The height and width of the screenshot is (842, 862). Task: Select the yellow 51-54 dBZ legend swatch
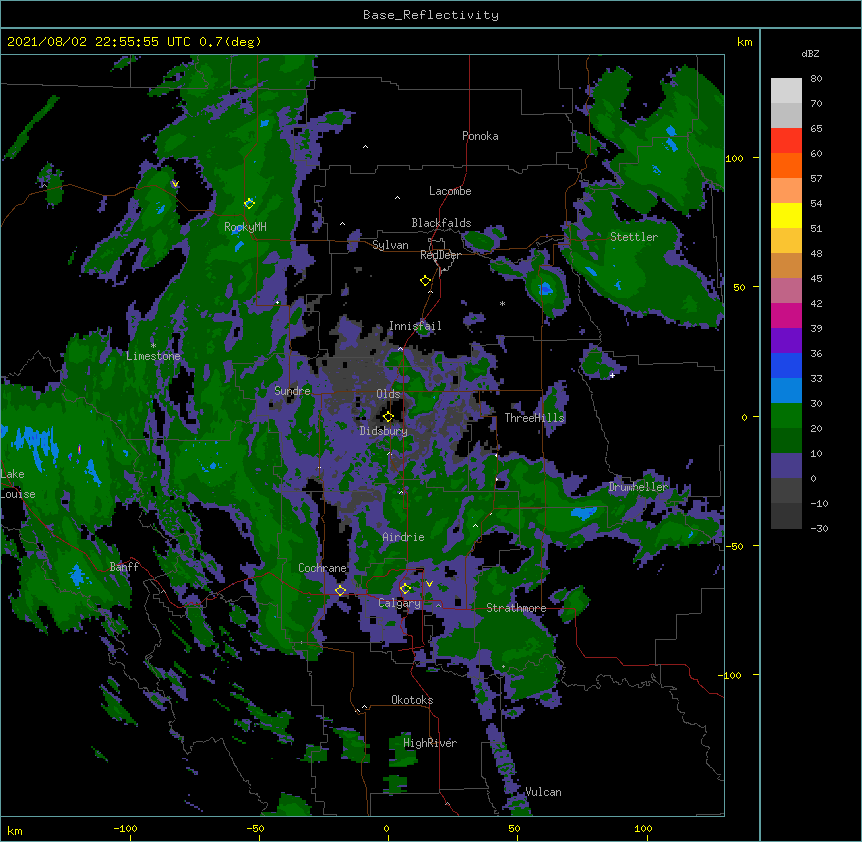coord(786,215)
